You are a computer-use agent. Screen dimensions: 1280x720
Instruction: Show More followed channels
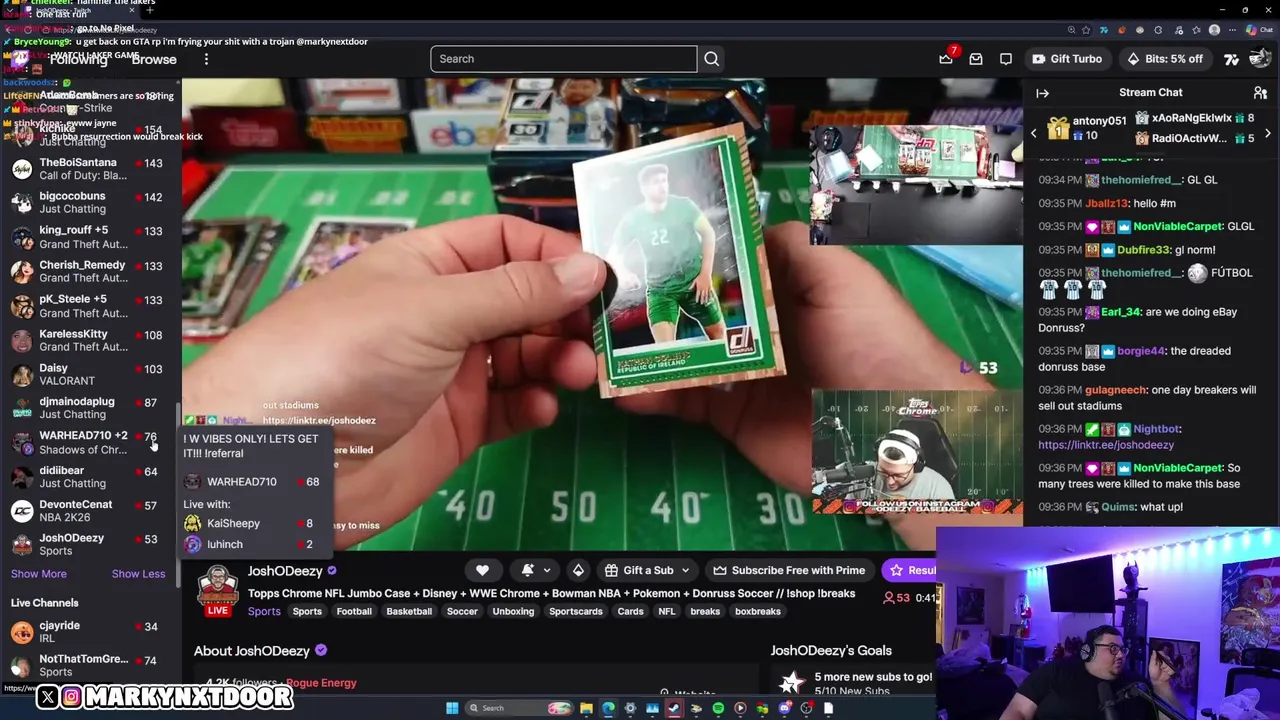[x=39, y=574]
